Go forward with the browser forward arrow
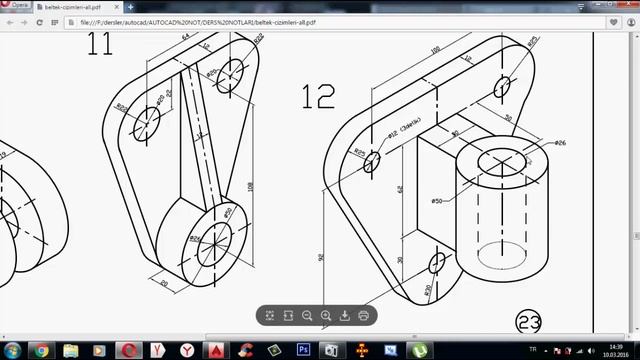 click(24, 22)
